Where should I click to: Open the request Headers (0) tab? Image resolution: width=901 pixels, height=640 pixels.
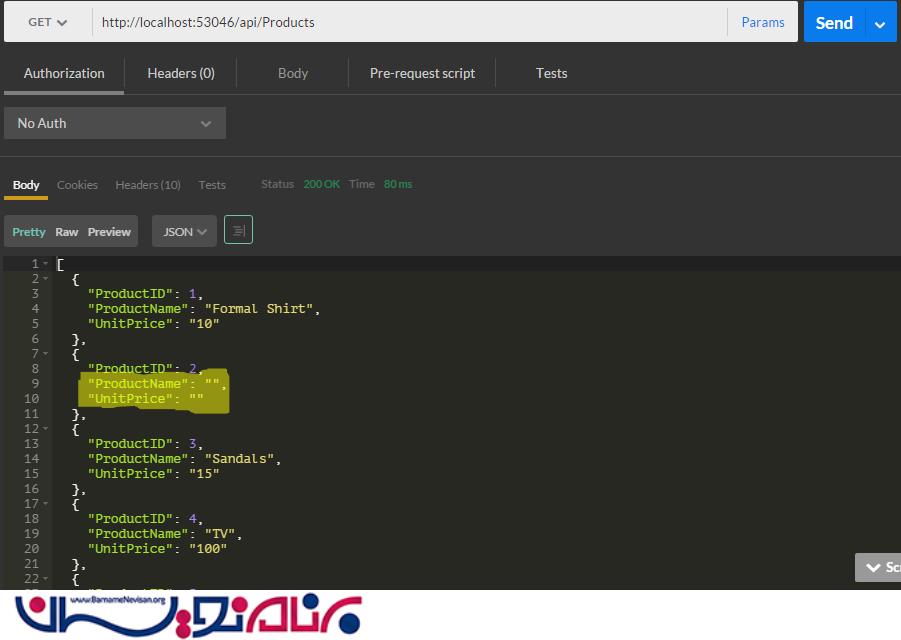[x=181, y=73]
